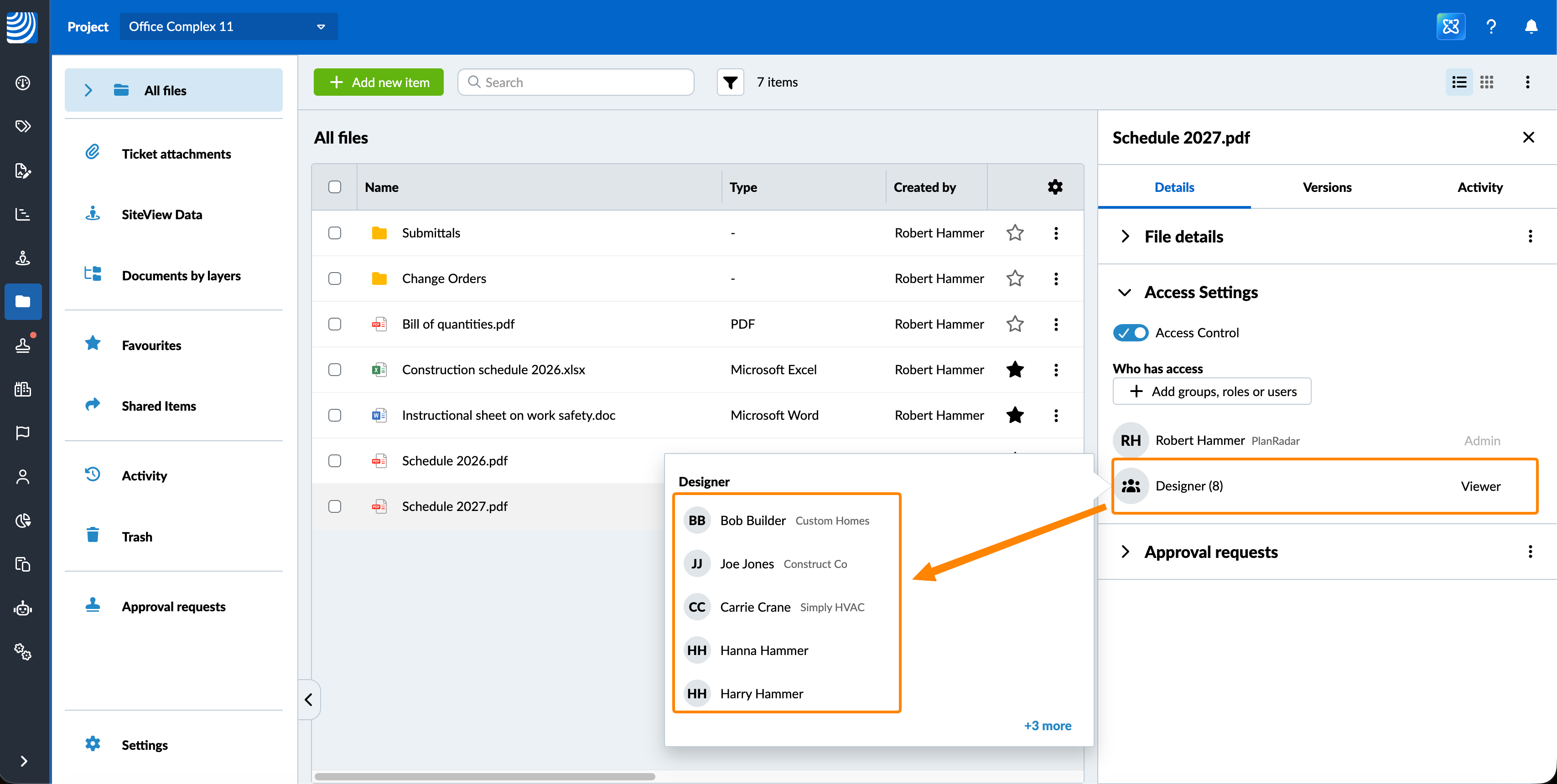
Task: Switch to the Versions tab
Action: pos(1327,187)
